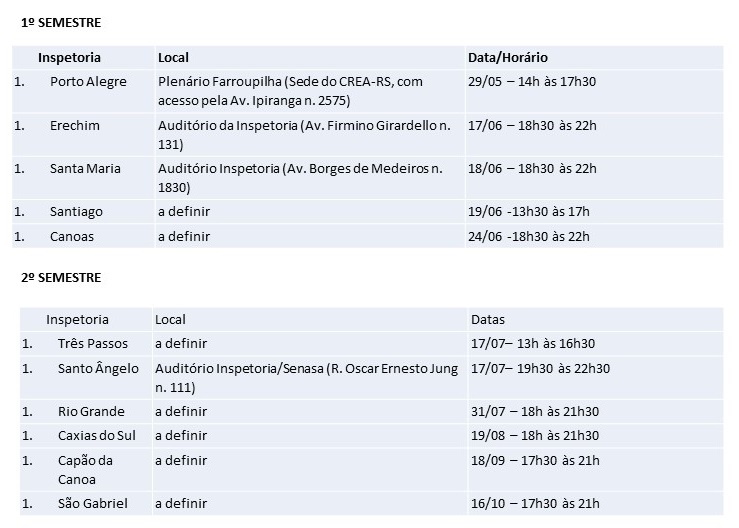Select the Rio Grande cell
The height and width of the screenshot is (528, 739).
pyautogui.click(x=91, y=411)
